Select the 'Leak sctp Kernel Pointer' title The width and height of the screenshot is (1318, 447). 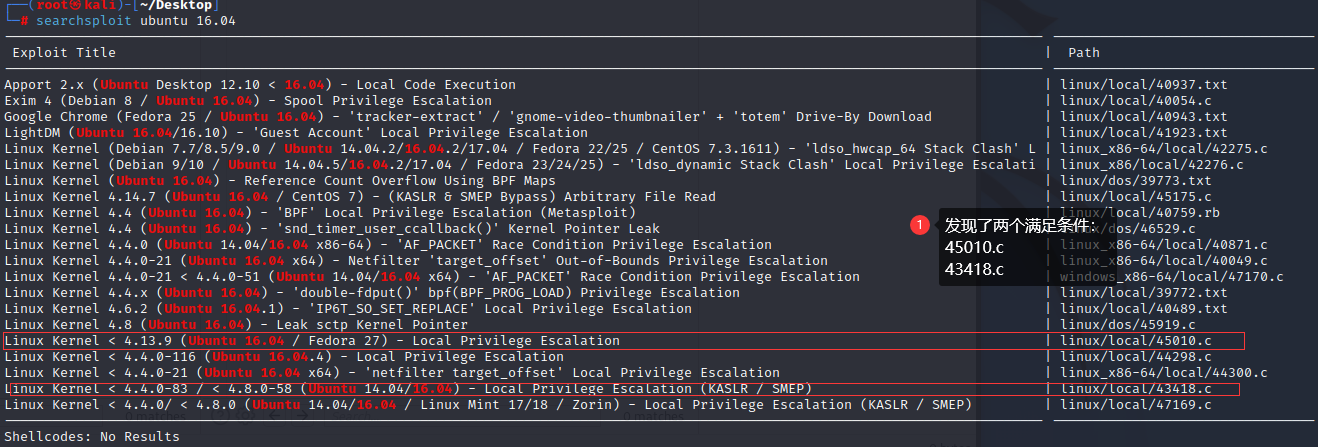tap(236, 325)
